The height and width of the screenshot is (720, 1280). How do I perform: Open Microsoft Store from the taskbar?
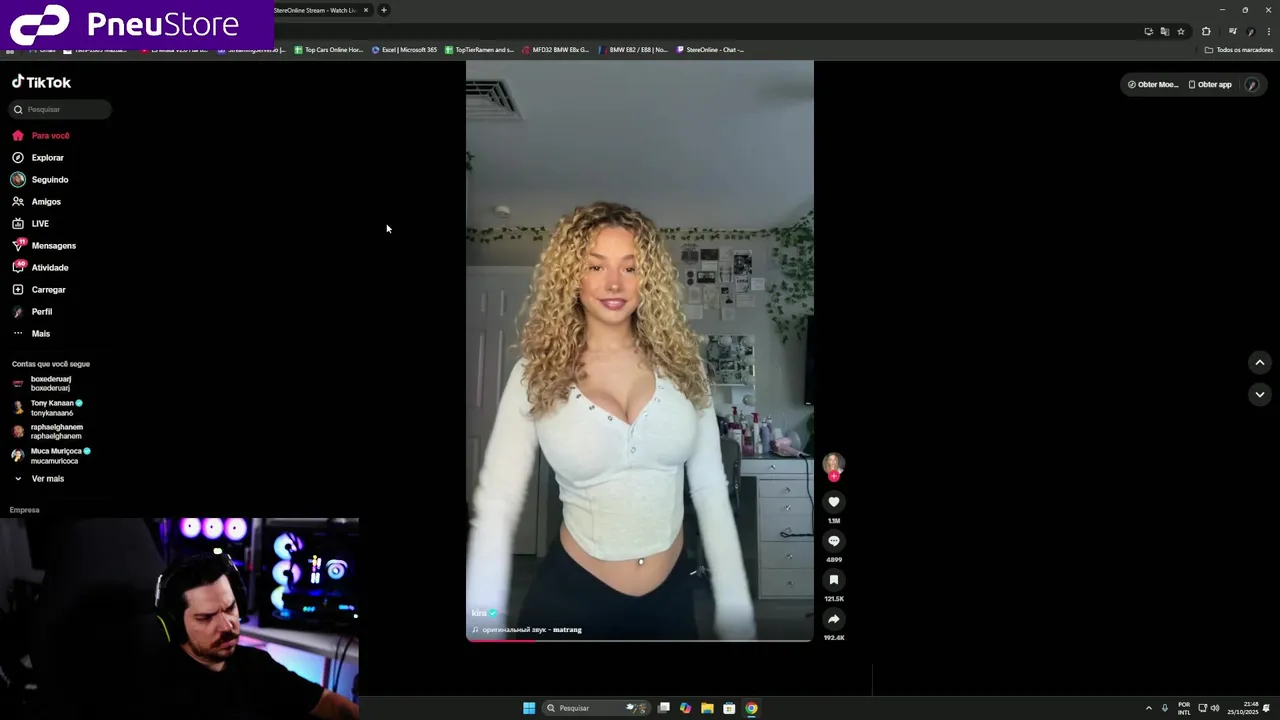tap(729, 708)
